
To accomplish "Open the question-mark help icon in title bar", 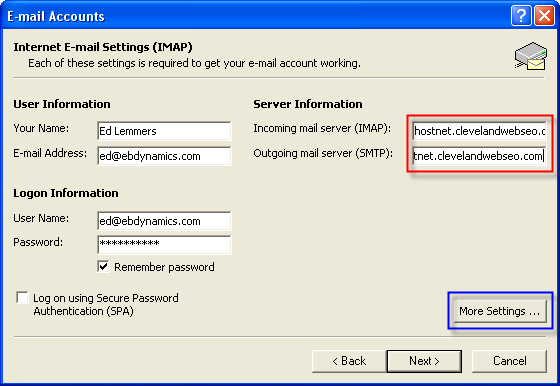I will click(521, 16).
